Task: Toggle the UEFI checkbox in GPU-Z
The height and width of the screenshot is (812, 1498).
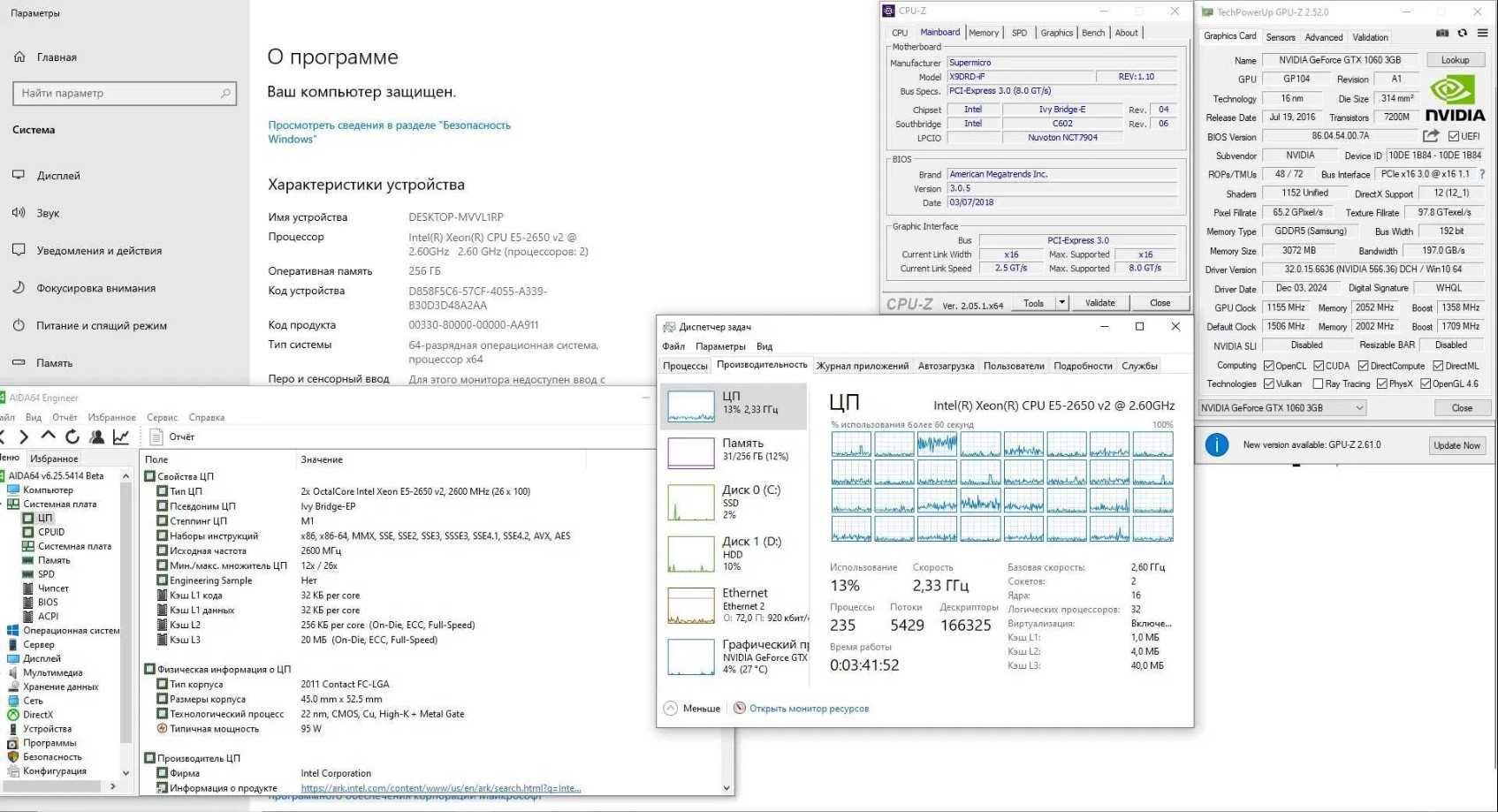Action: point(1454,136)
